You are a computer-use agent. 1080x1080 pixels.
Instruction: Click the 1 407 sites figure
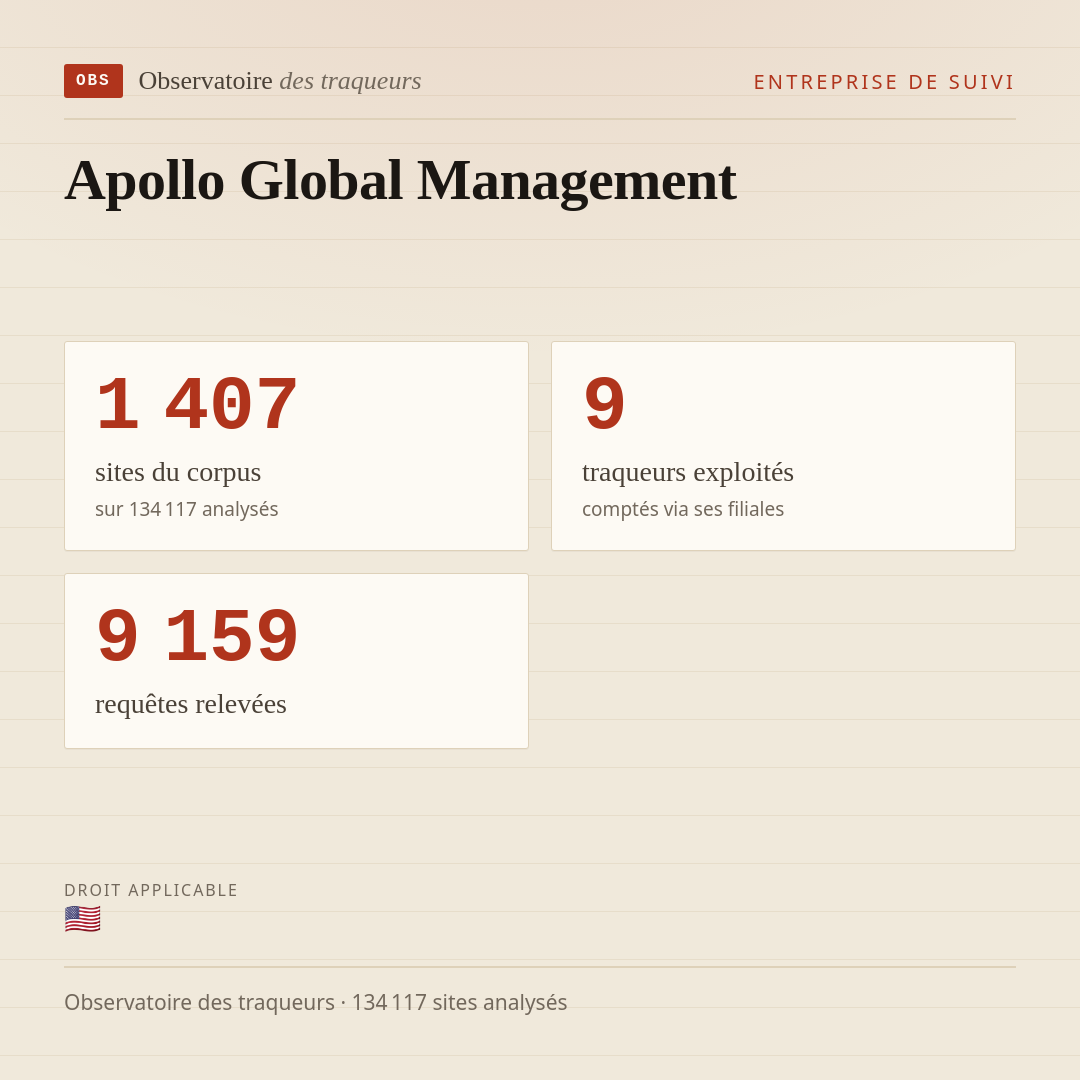tap(197, 404)
